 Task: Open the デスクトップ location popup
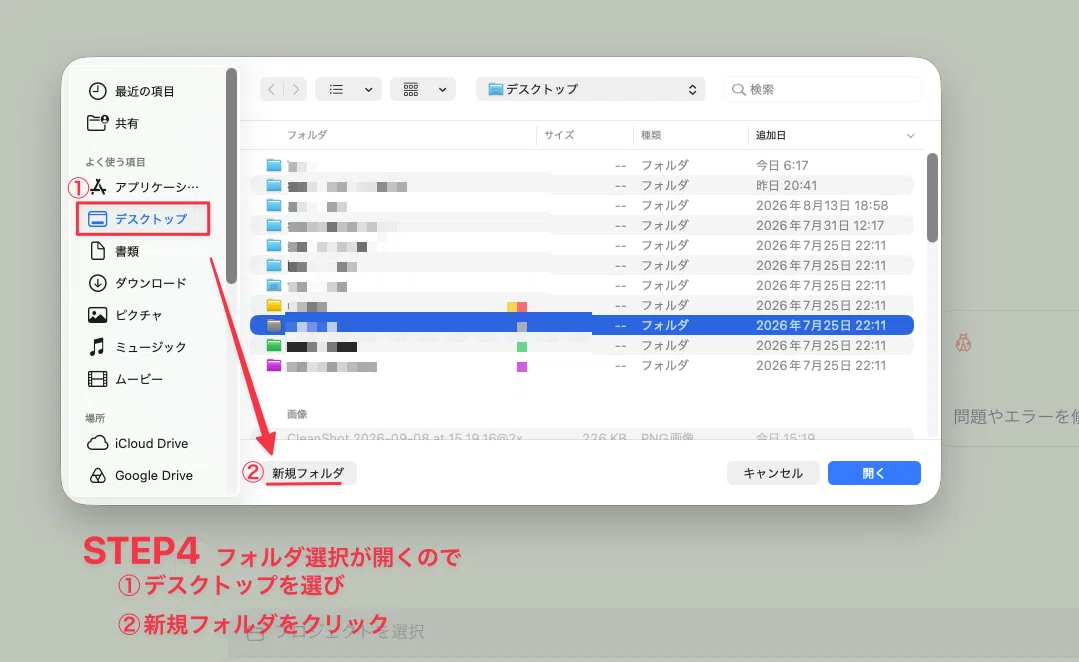click(590, 89)
